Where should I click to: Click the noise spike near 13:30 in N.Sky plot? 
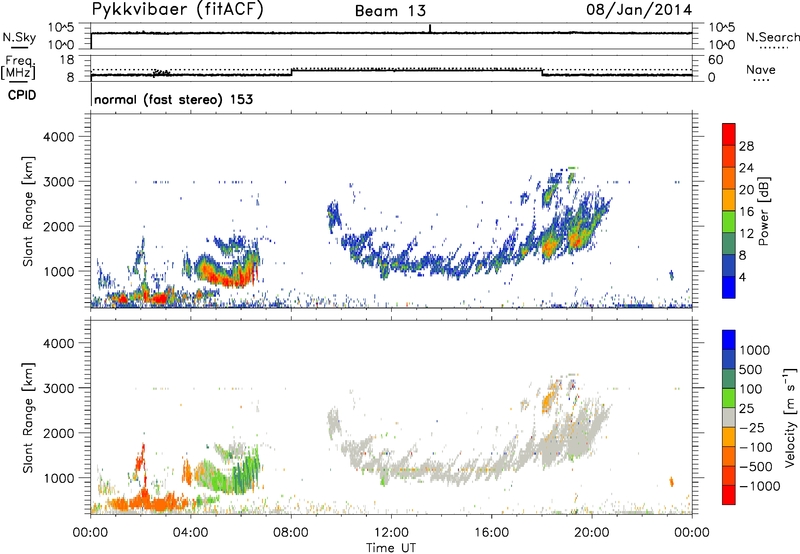pyautogui.click(x=430, y=28)
